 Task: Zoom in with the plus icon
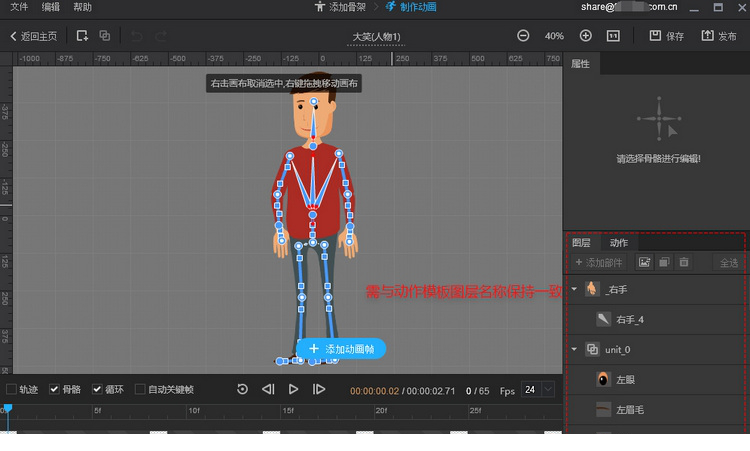586,36
